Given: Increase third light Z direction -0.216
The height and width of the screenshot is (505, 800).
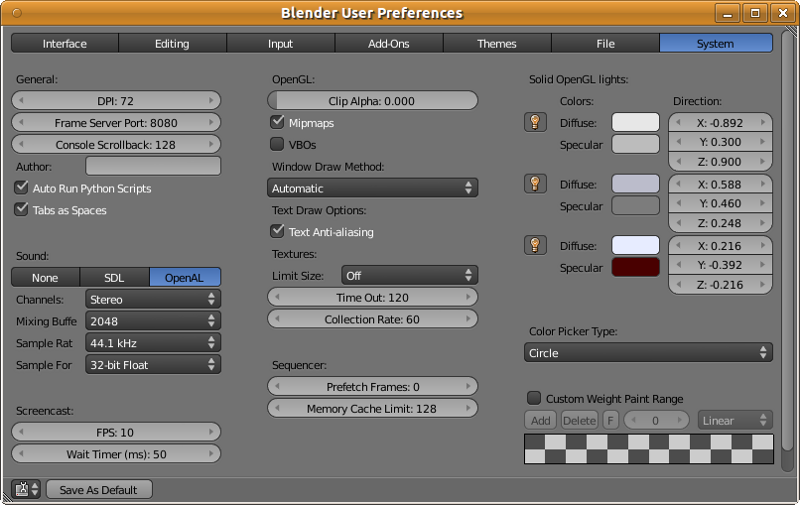Looking at the screenshot, I should tap(763, 284).
